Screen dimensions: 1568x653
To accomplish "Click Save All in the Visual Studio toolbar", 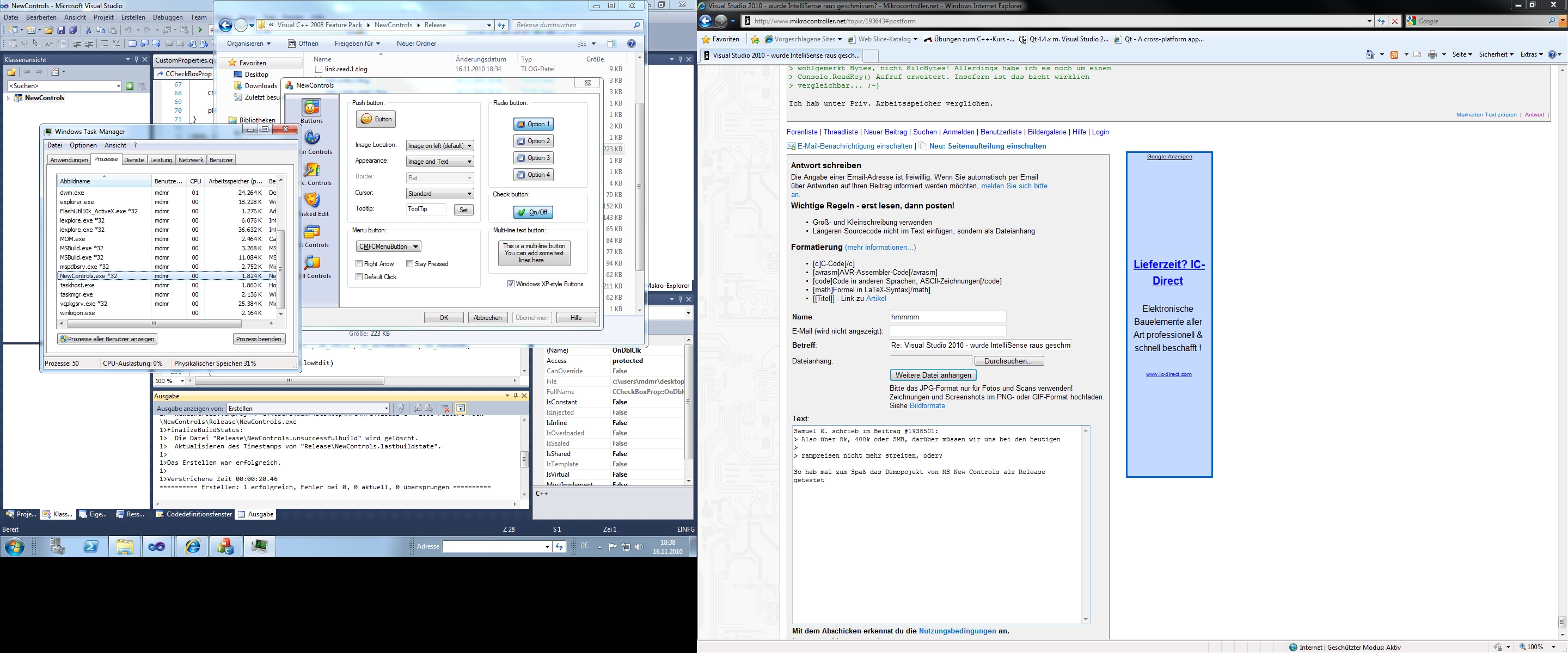I will click(73, 30).
